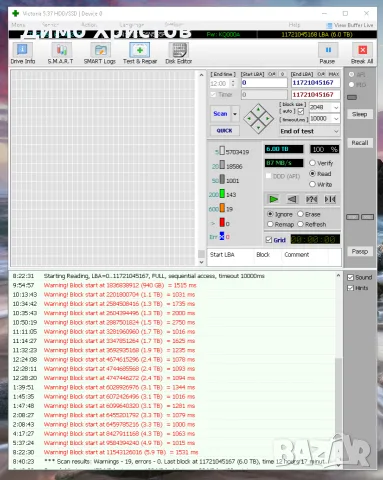Open the Help menu
This screenshot has width=383, height=480.
click(x=294, y=25)
